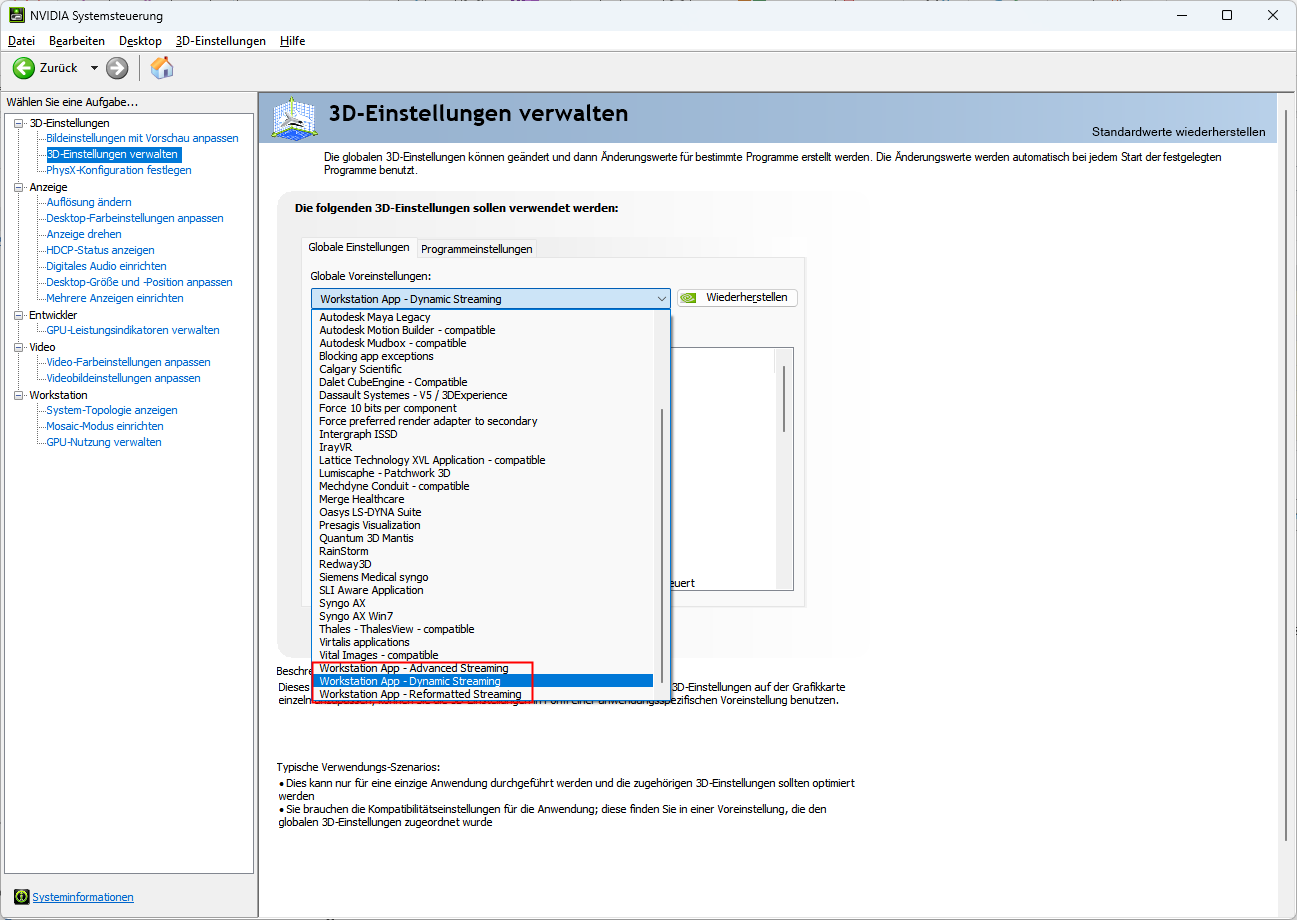Open the Hilfe menu
Viewport: 1297px width, 920px height.
(x=293, y=41)
